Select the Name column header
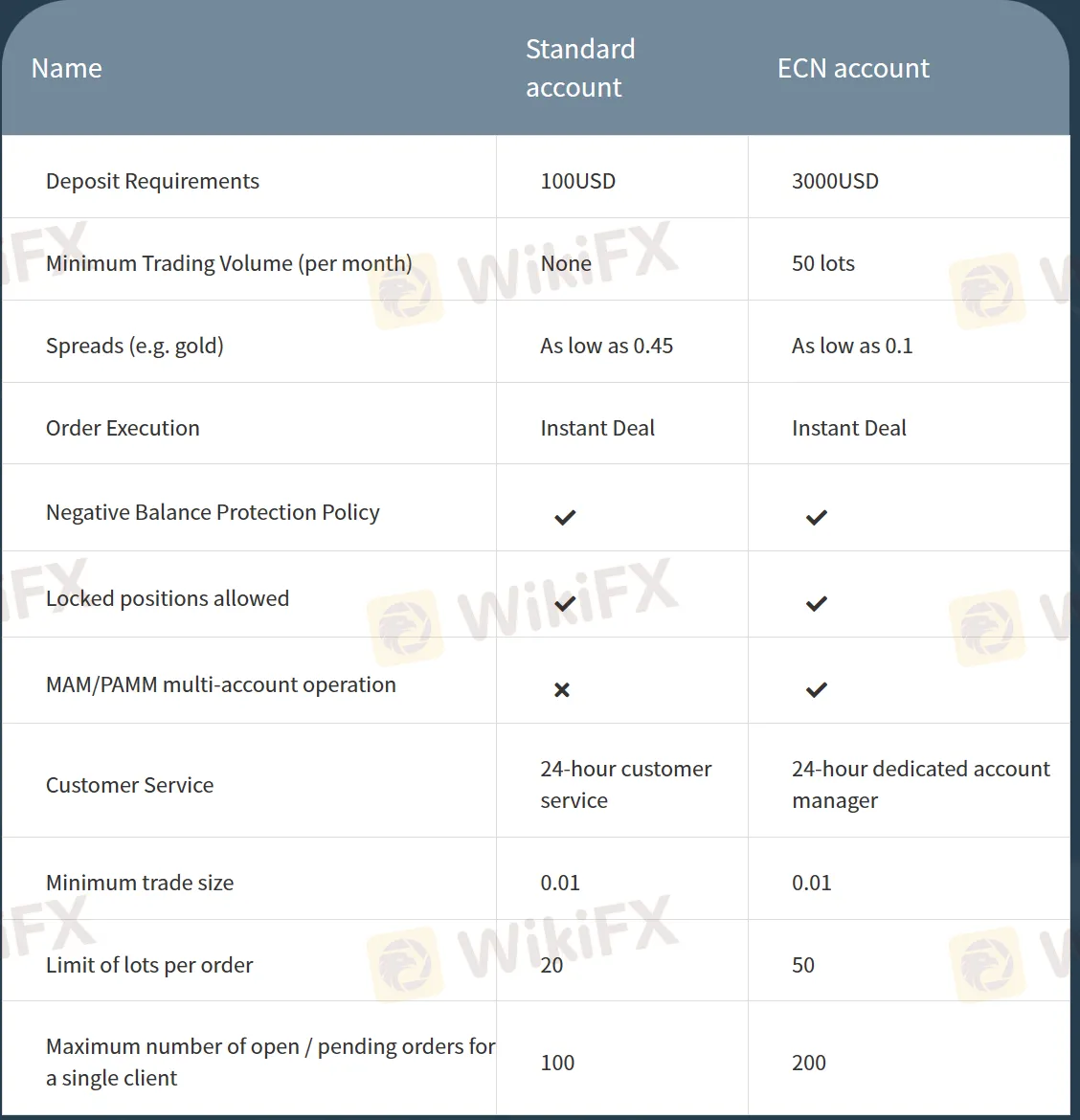Viewport: 1080px width, 1120px height. (x=66, y=68)
